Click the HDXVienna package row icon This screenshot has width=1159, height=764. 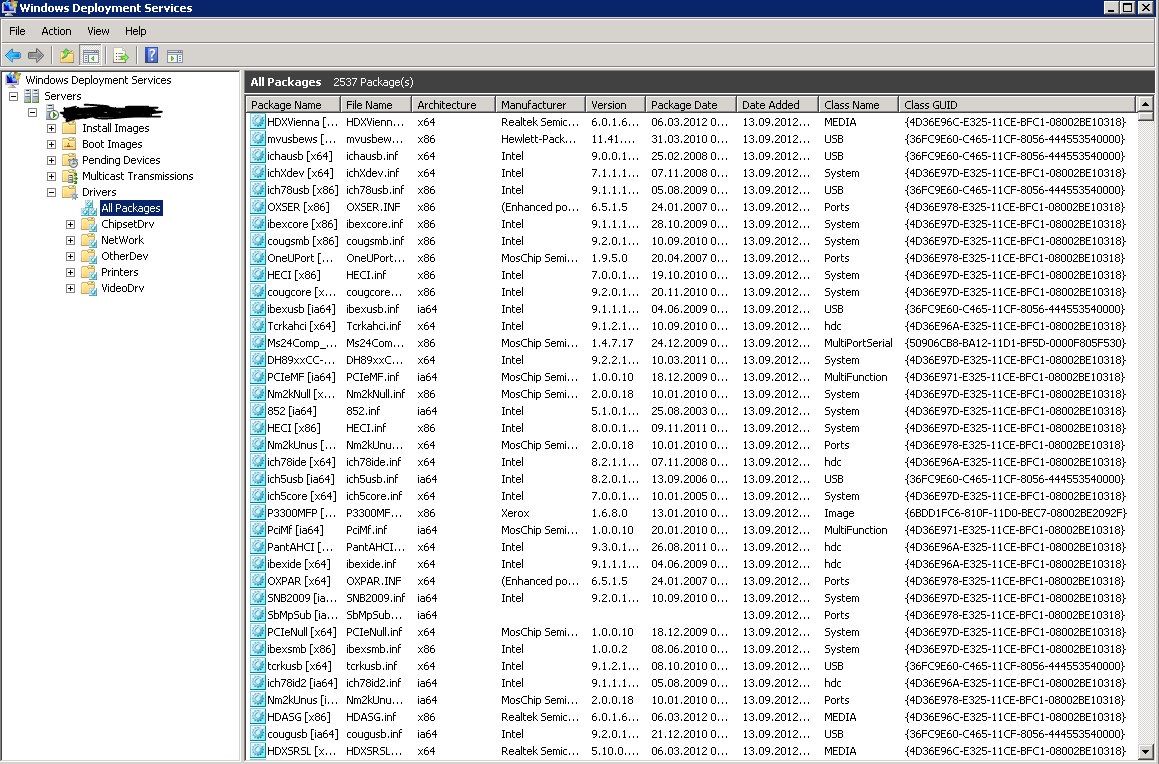(x=258, y=122)
